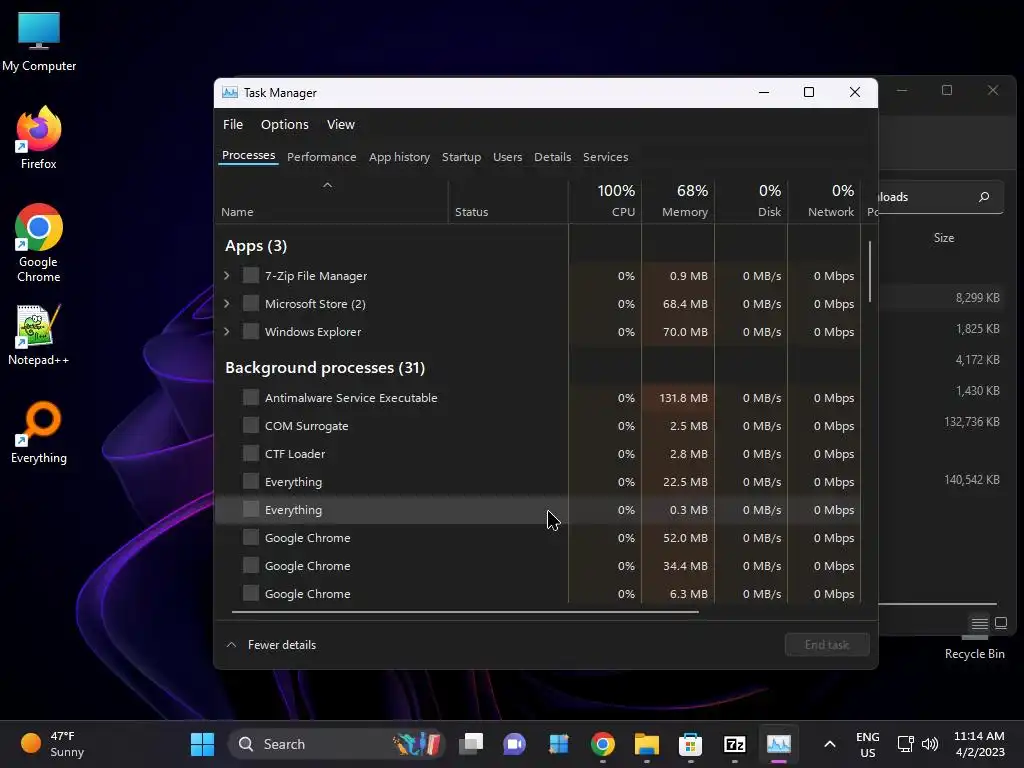The image size is (1024, 768).
Task: Open the Options menu
Action: point(285,124)
